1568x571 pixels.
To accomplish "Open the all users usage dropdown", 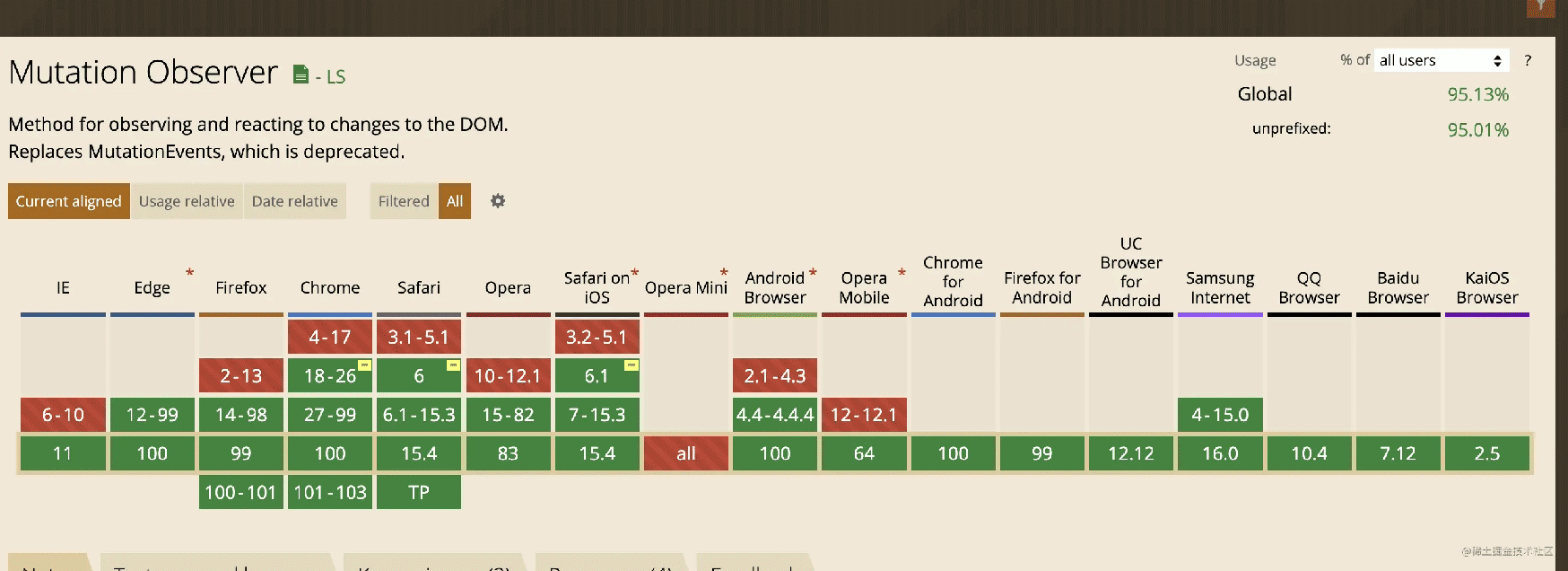I will coord(1442,60).
